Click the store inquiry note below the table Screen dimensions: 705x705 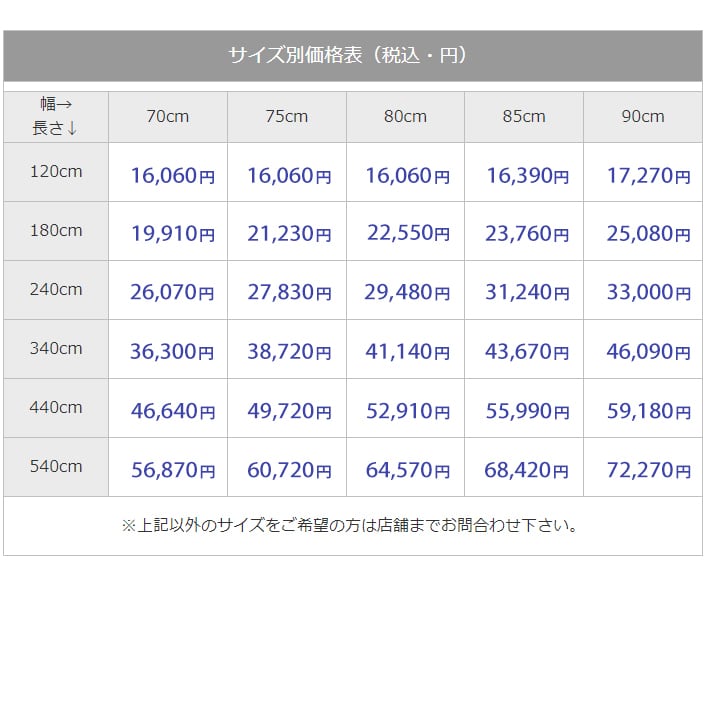(x=350, y=525)
